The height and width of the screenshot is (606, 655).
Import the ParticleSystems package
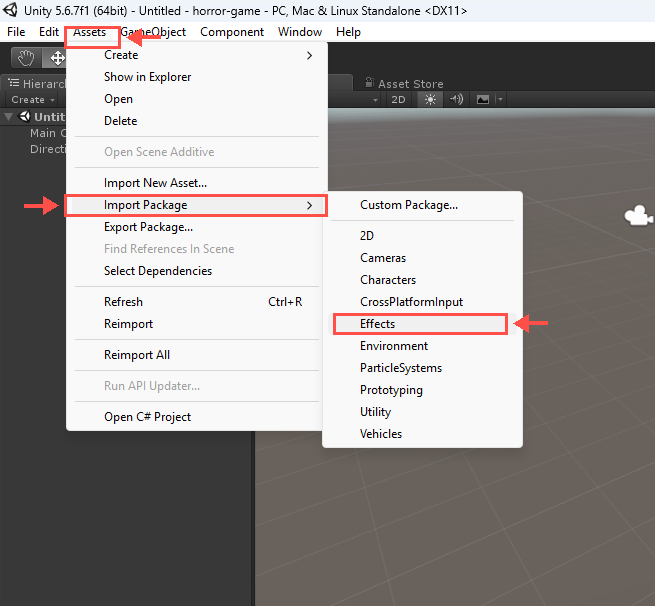point(422,368)
